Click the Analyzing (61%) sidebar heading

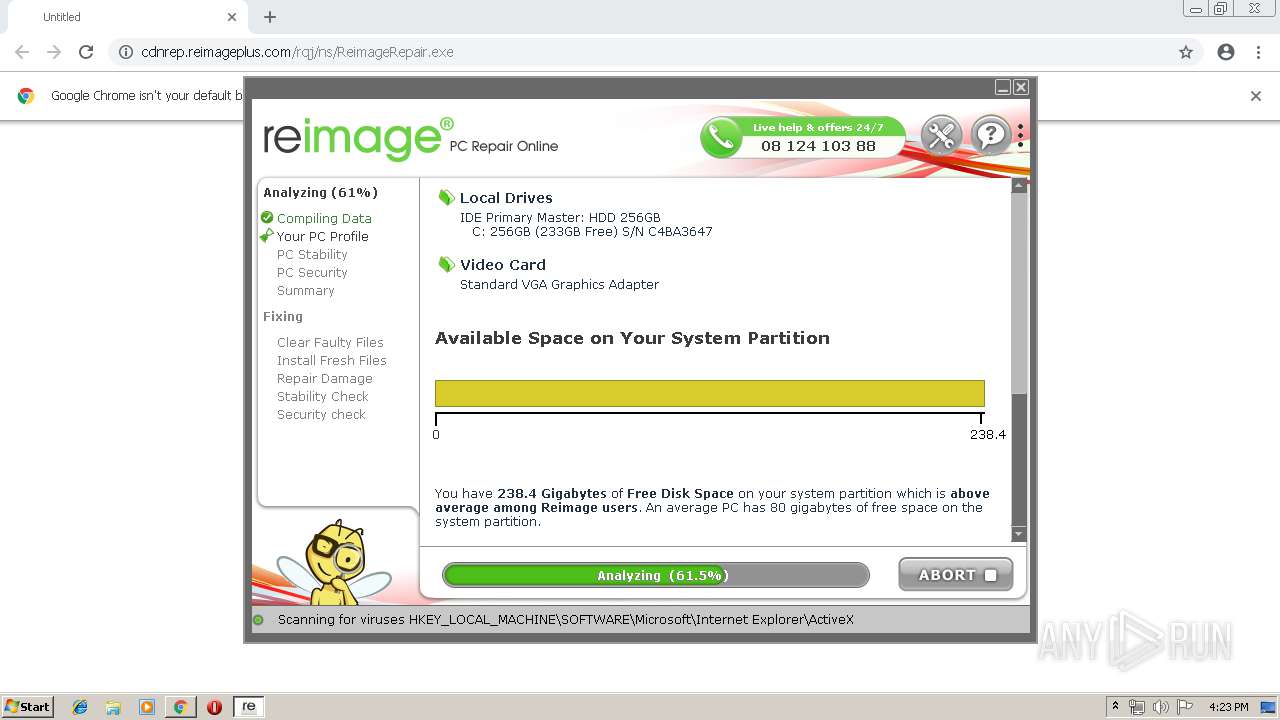[x=320, y=193]
